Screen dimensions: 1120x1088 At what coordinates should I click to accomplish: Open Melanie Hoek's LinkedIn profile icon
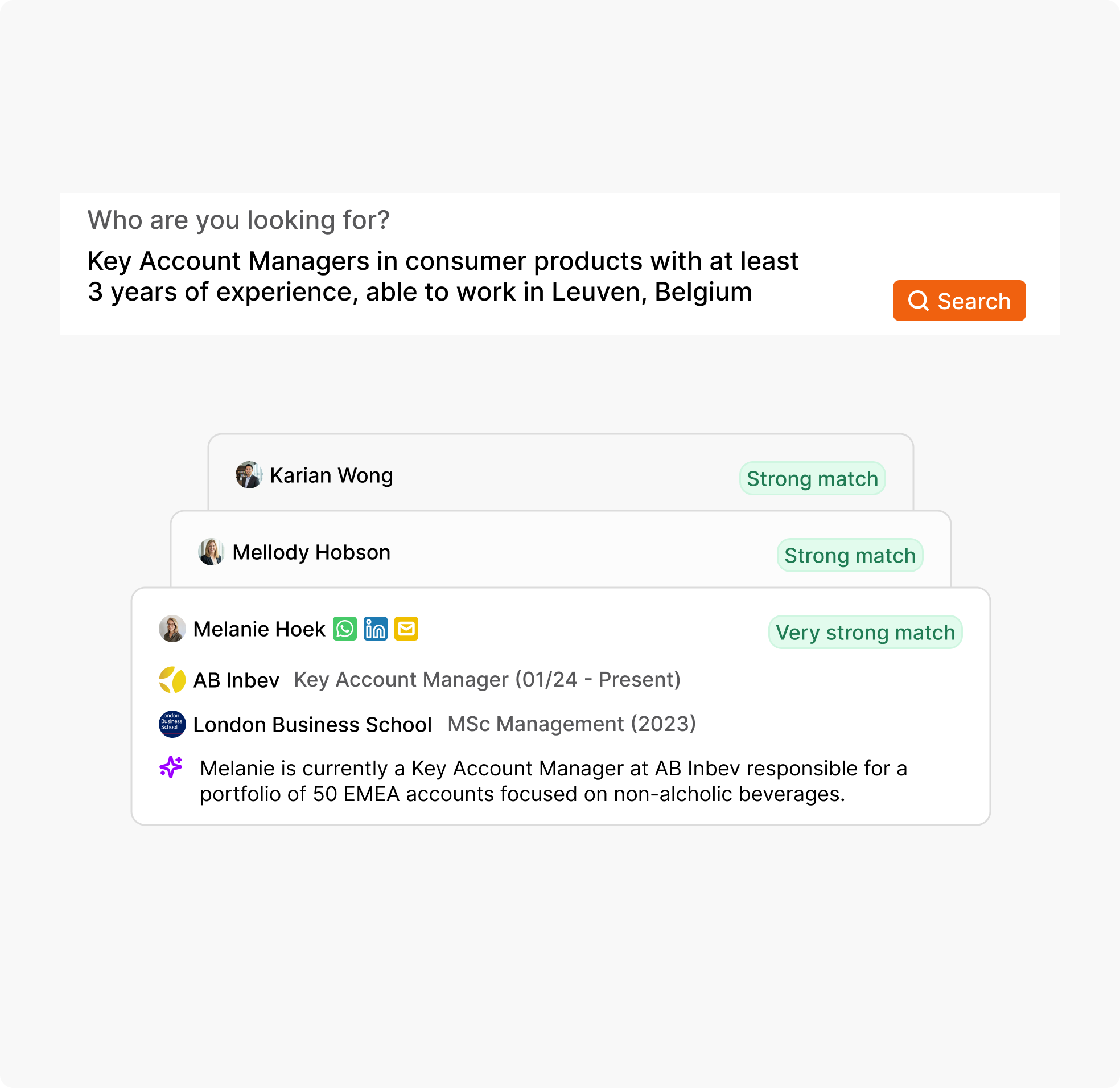tap(376, 629)
